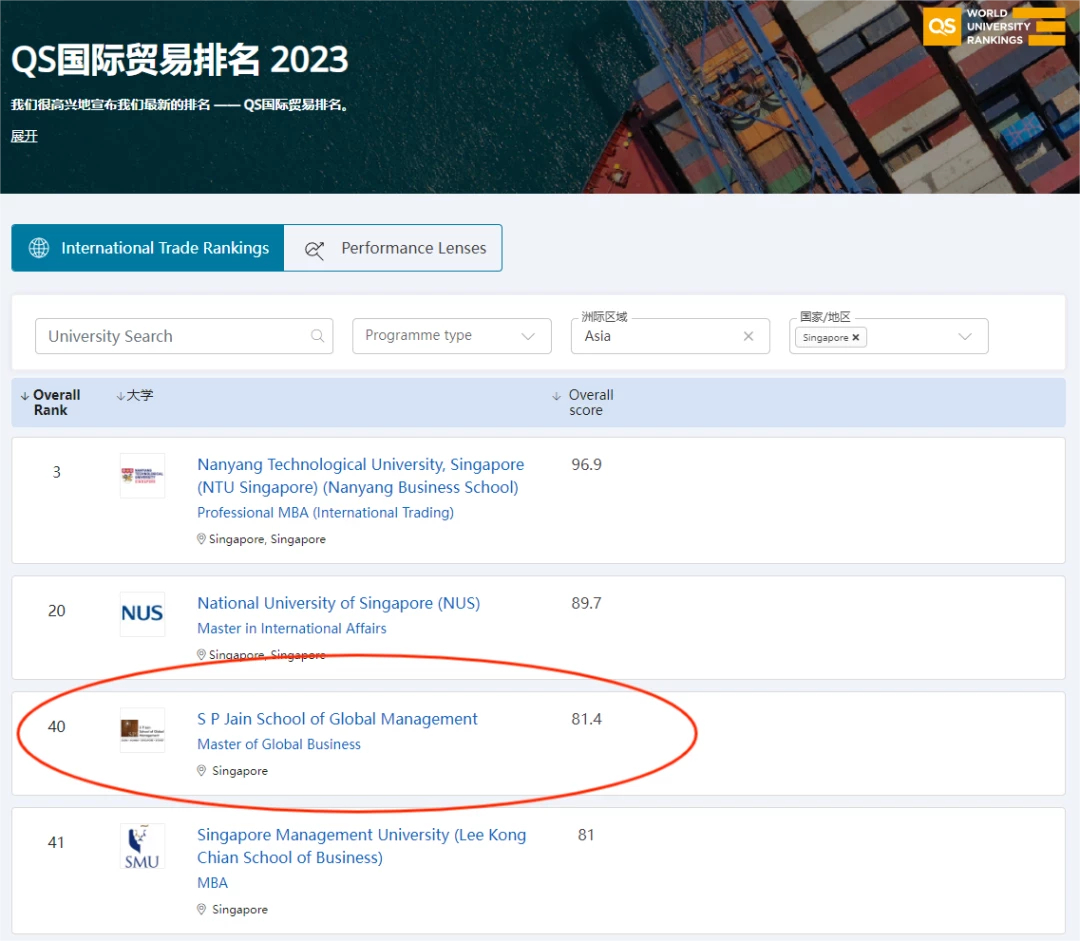Click 'Singapore, Singapore' location in NTU row
Image resolution: width=1080 pixels, height=941 pixels.
pyautogui.click(x=267, y=539)
